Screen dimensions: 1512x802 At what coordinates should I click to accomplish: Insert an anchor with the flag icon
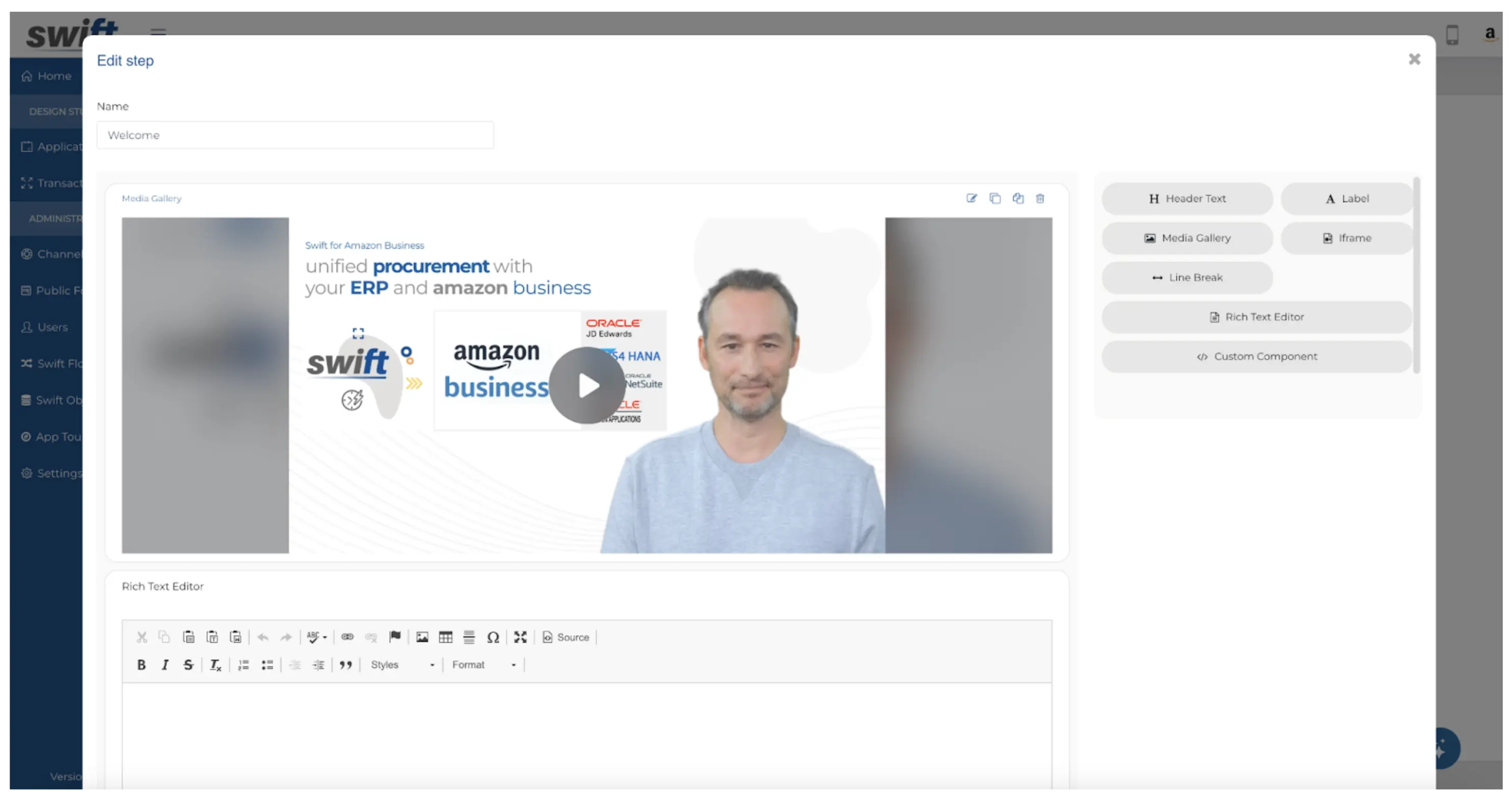pos(395,637)
